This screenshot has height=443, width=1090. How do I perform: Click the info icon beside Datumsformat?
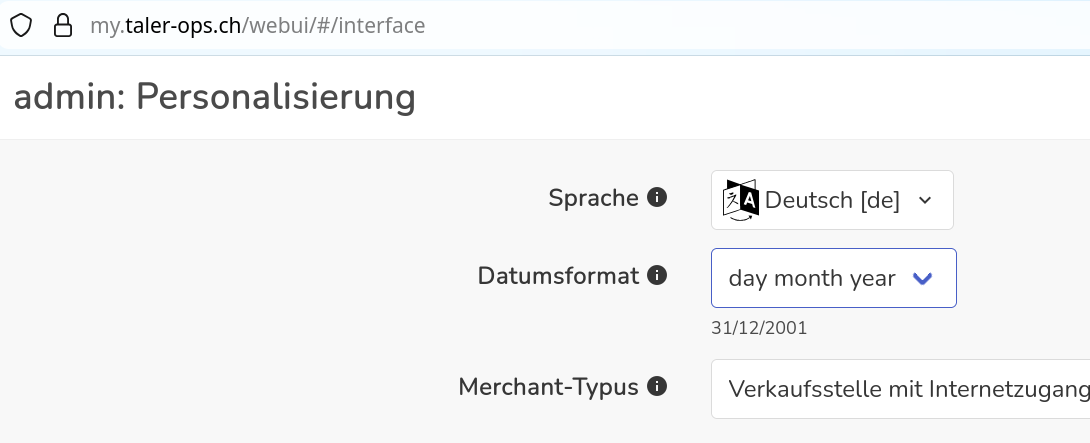pyautogui.click(x=657, y=275)
